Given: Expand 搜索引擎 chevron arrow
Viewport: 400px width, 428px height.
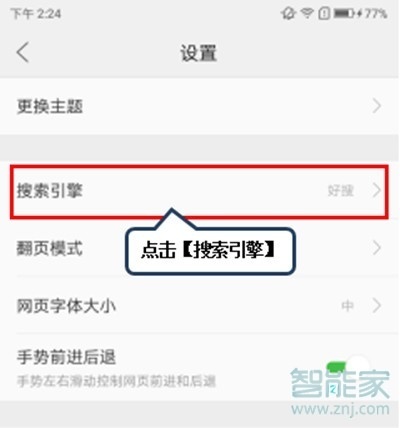Looking at the screenshot, I should pos(377,190).
